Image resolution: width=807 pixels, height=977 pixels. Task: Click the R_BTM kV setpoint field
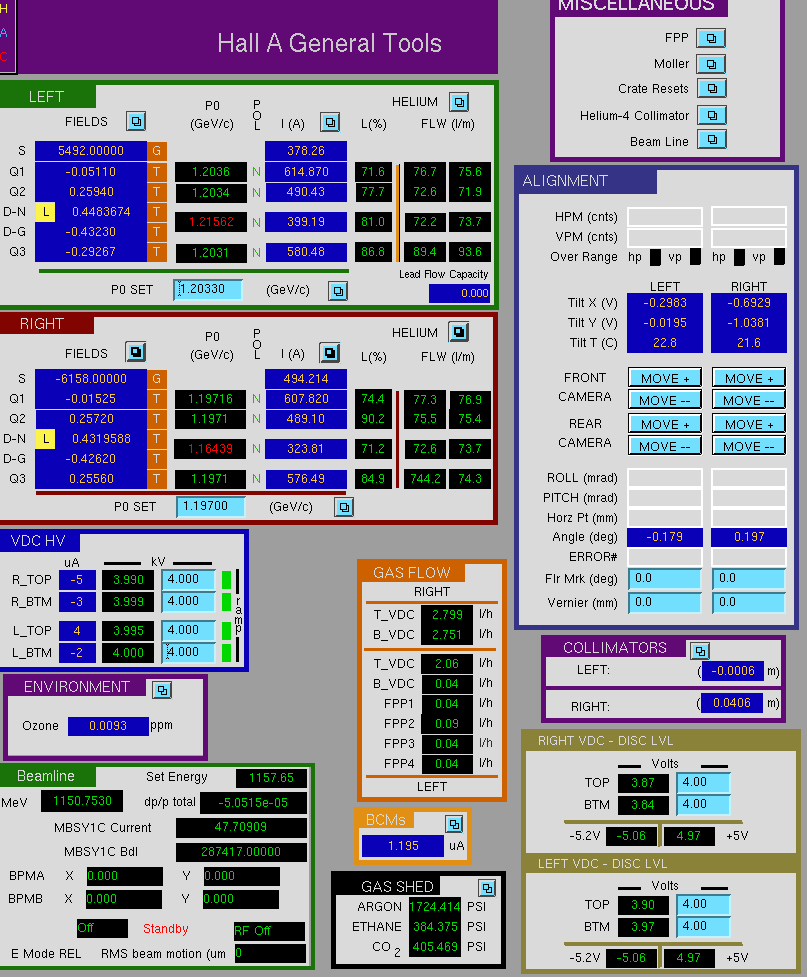click(x=188, y=601)
